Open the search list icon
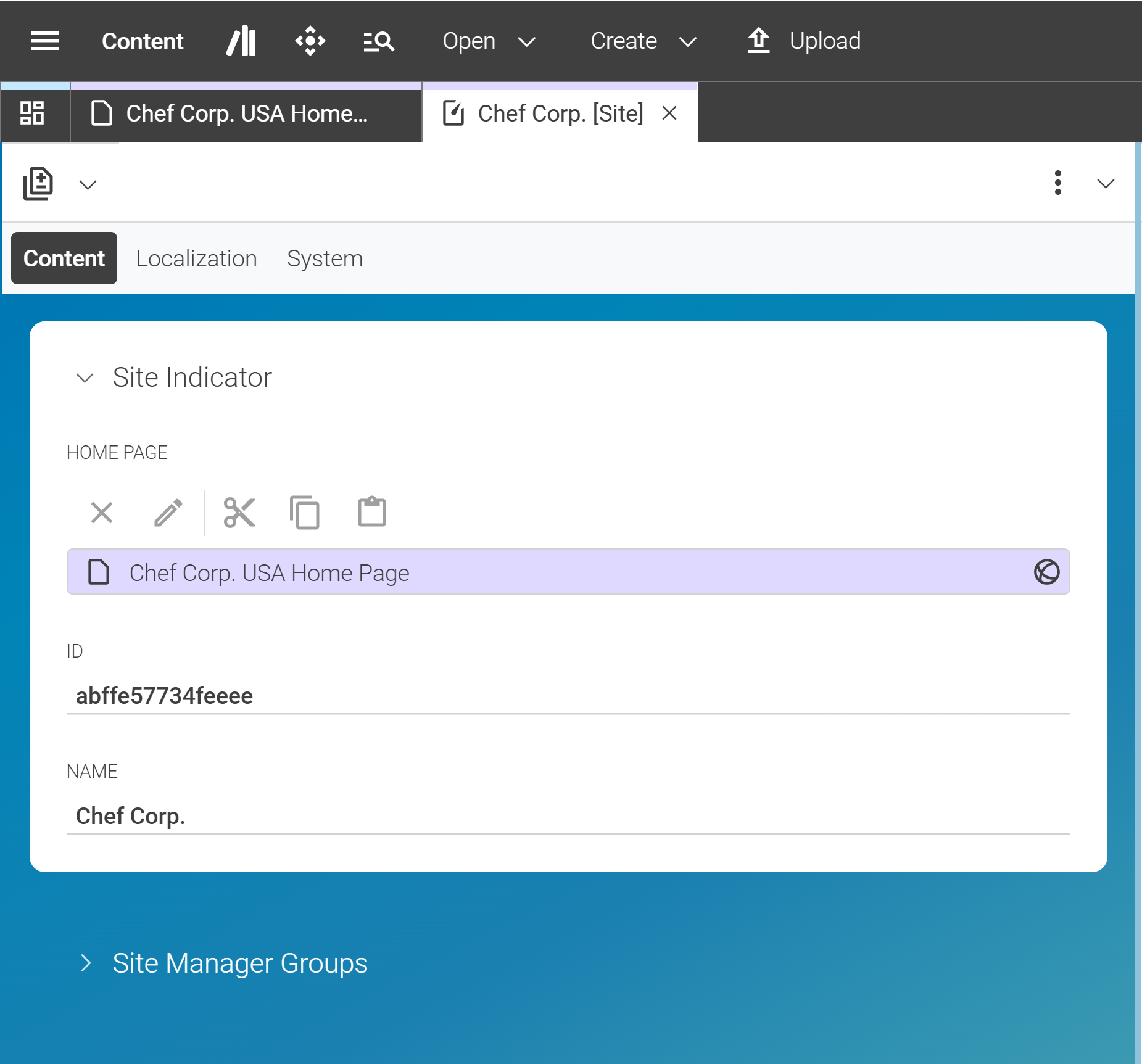The width and height of the screenshot is (1142, 1064). [378, 41]
